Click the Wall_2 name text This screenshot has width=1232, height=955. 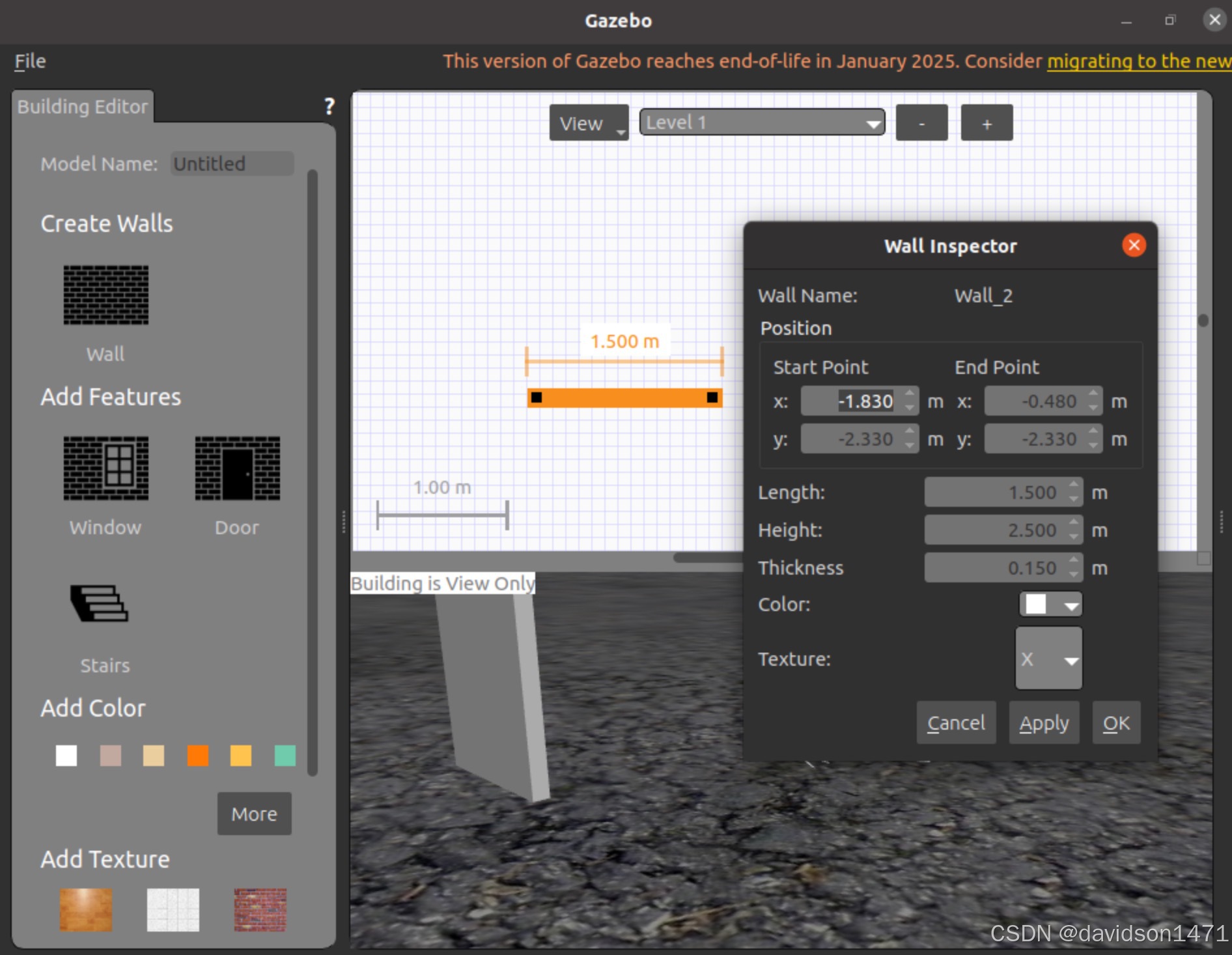pos(983,296)
